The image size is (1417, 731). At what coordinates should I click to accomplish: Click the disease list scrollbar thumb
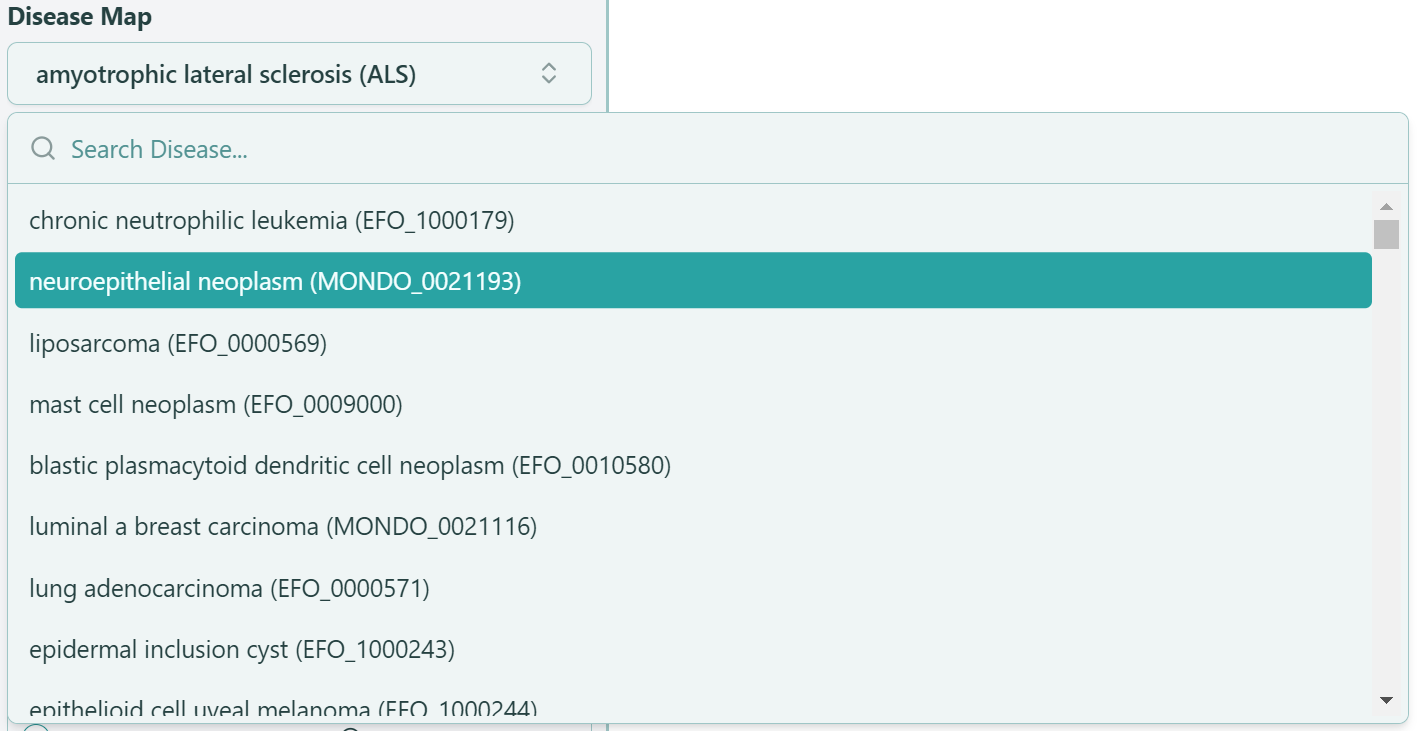click(1386, 234)
